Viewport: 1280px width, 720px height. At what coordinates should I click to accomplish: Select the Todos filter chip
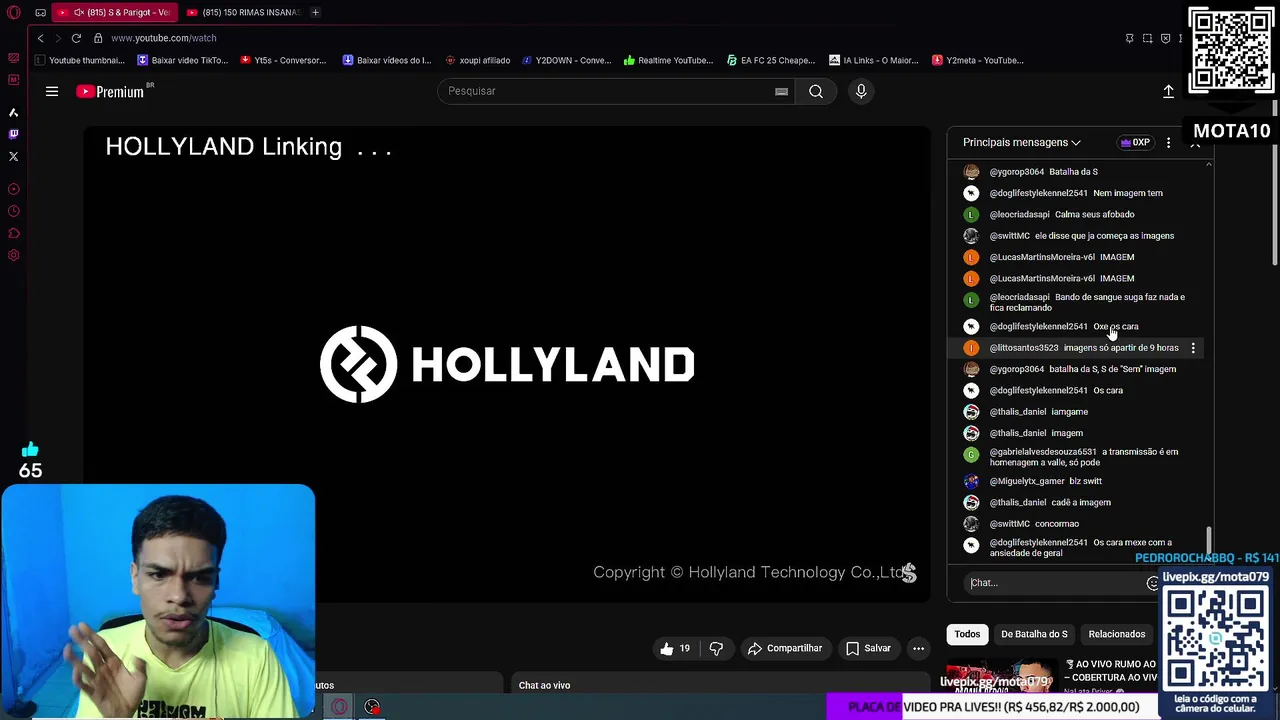coord(967,634)
